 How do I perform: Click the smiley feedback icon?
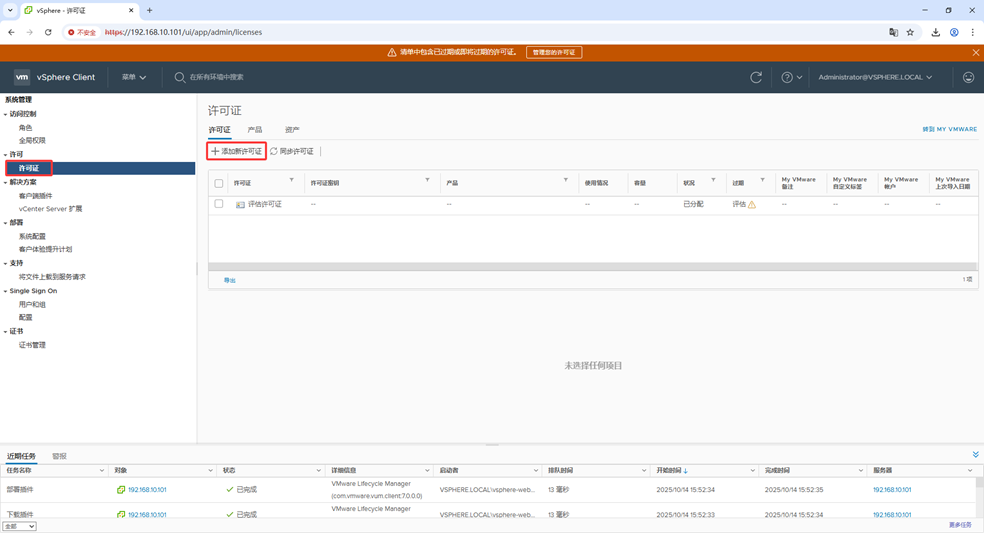(x=968, y=77)
